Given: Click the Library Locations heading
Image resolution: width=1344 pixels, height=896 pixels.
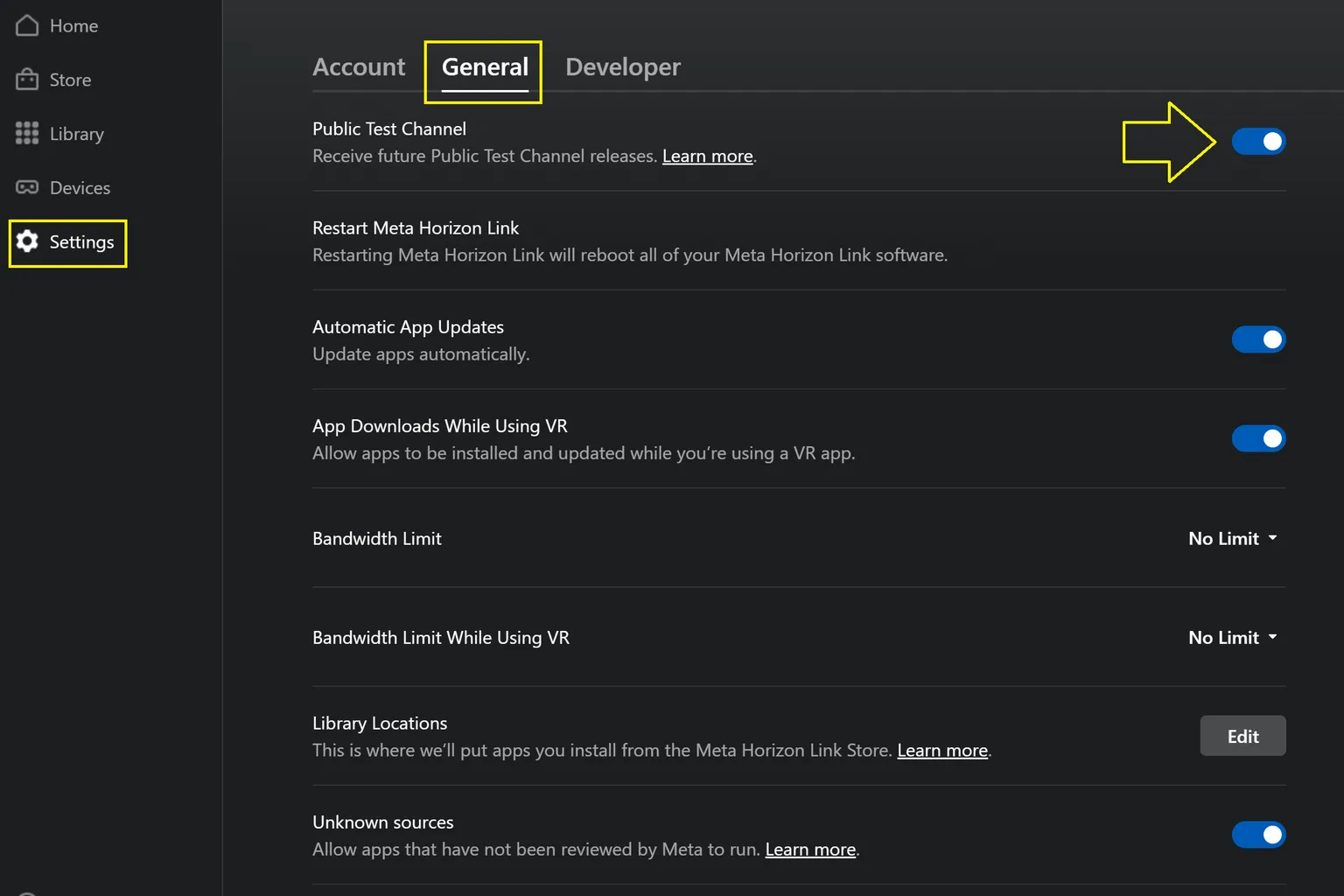Looking at the screenshot, I should point(380,724).
